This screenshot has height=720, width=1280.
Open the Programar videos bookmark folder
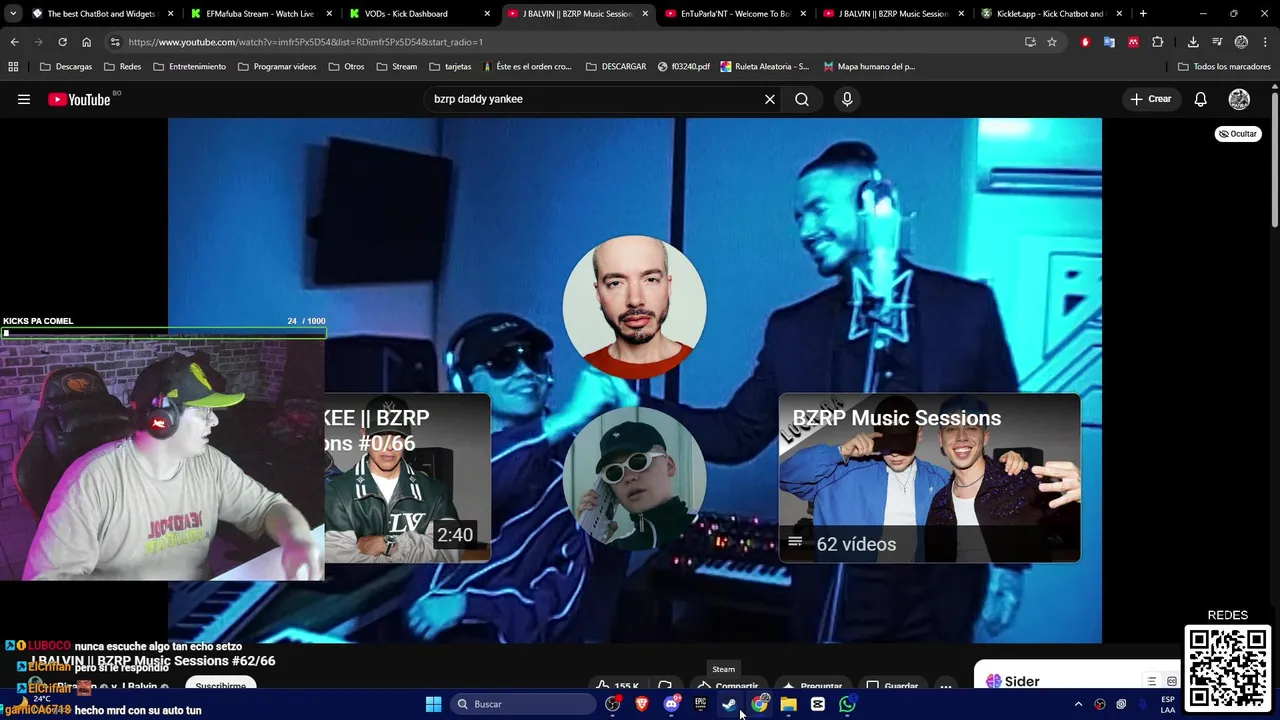pos(278,67)
